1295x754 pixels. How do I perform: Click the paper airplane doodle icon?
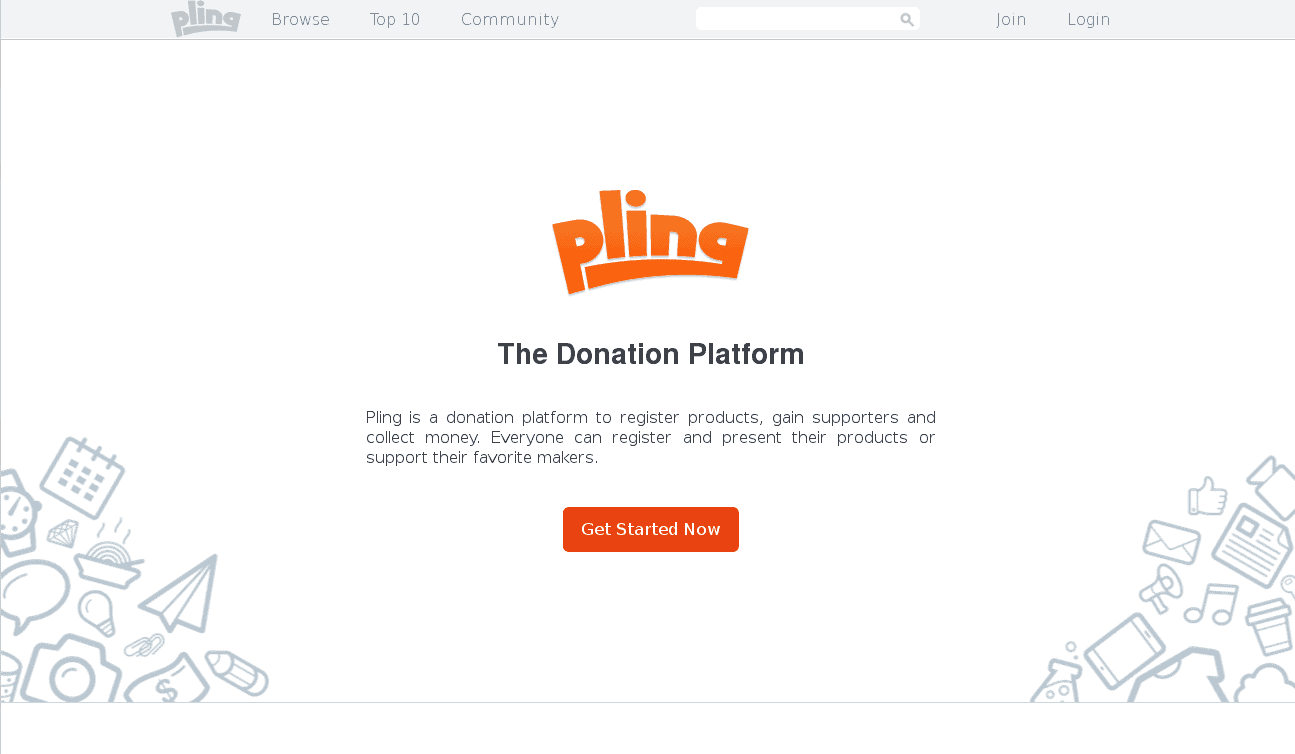[180, 594]
